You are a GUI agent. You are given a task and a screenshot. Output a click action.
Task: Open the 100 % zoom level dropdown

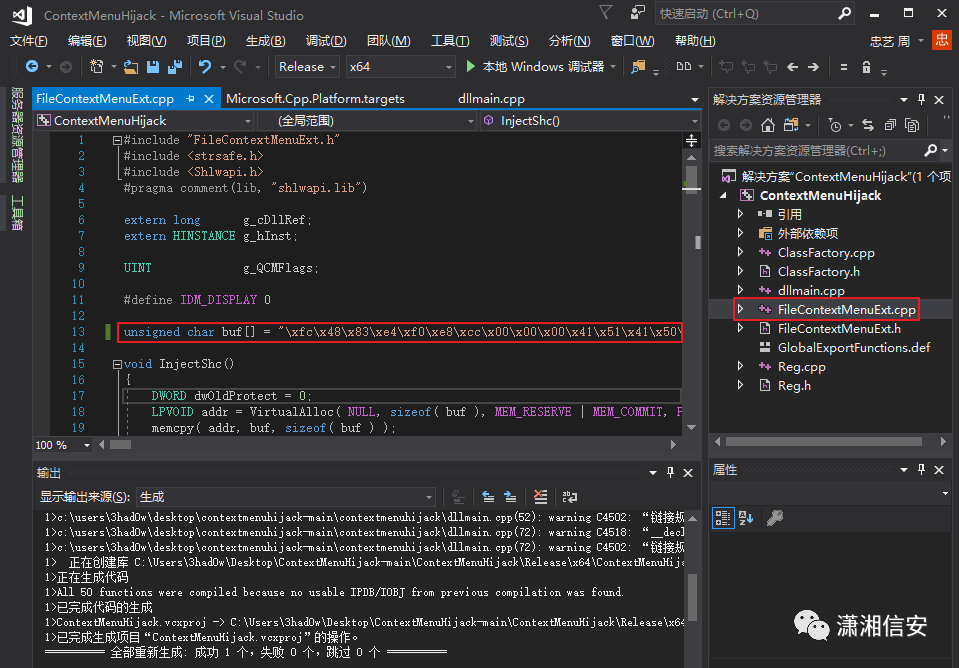(62, 445)
